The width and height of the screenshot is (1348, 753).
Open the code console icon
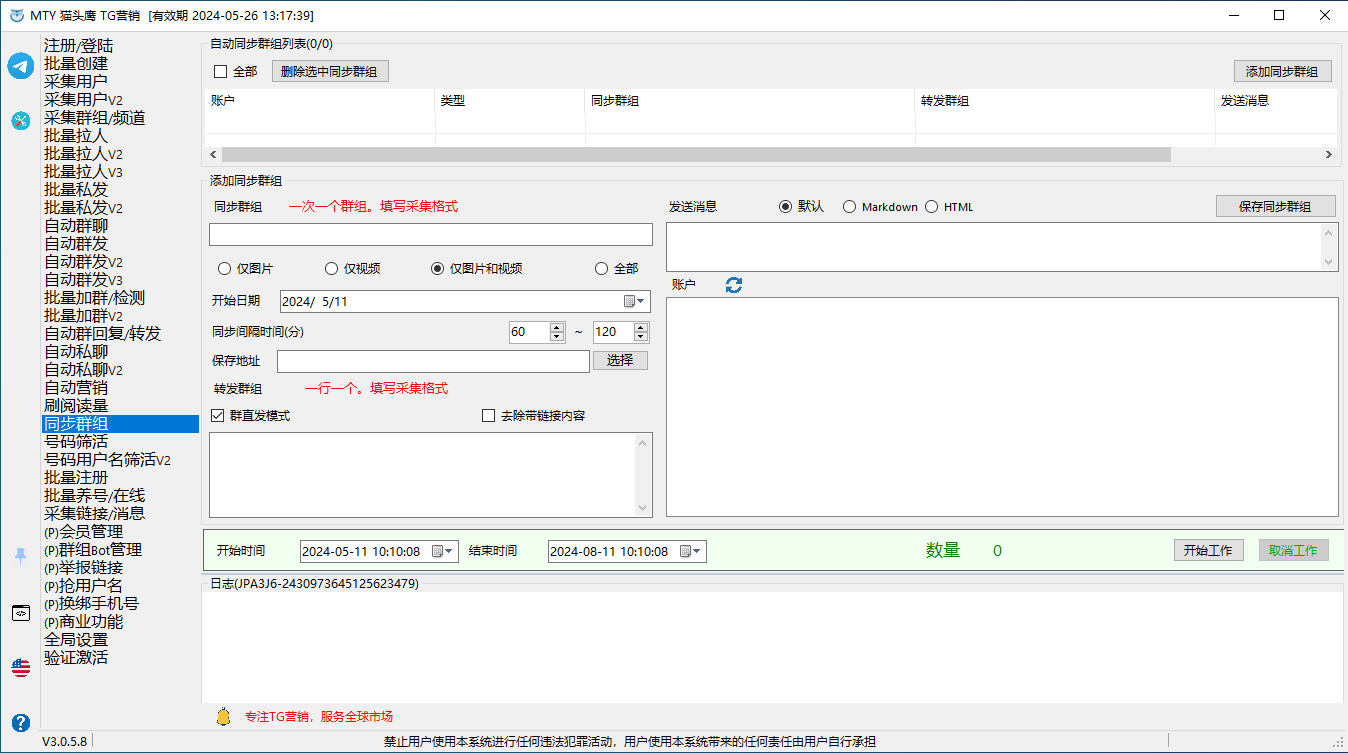(x=21, y=613)
